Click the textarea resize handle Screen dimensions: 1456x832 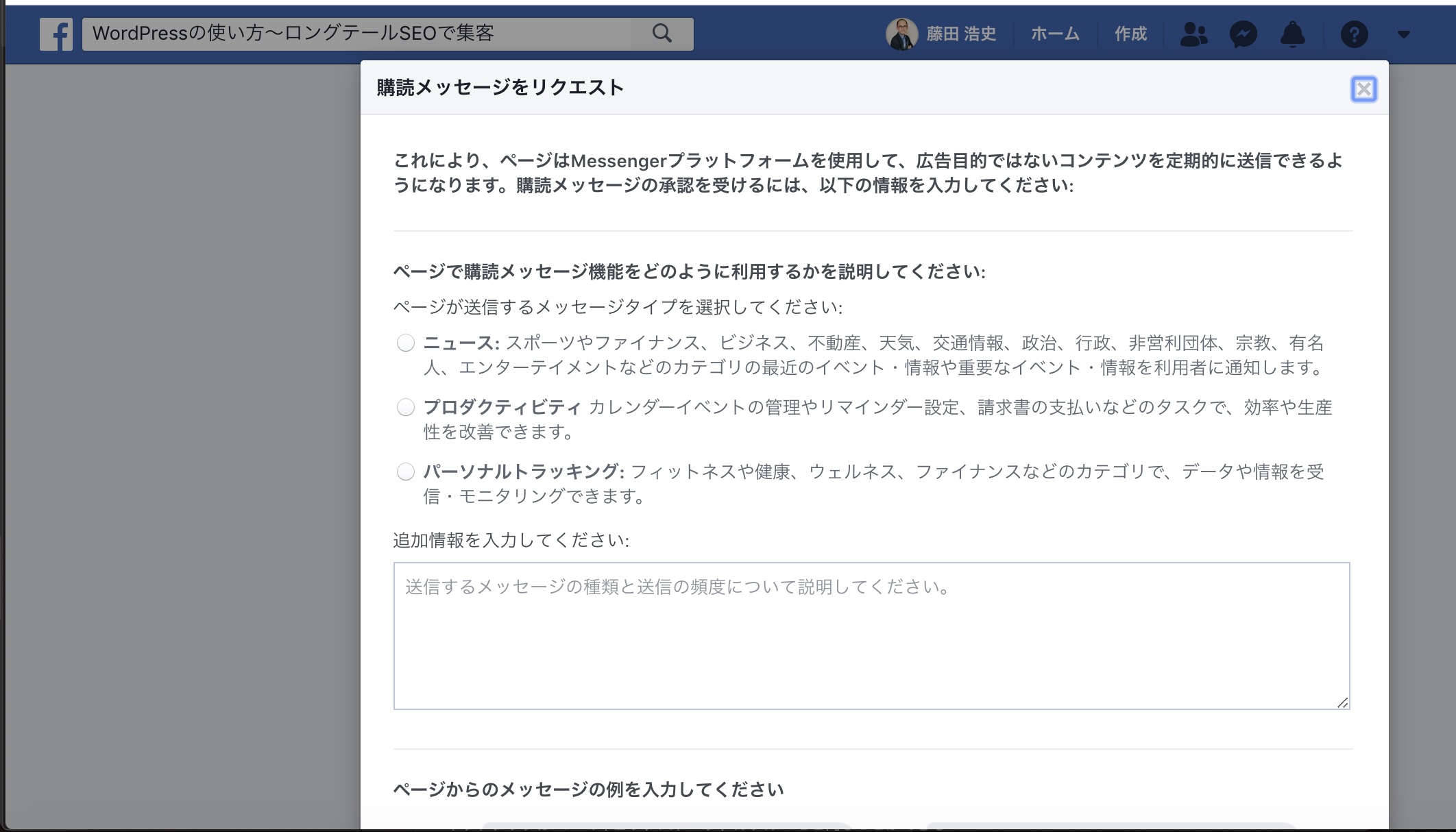tap(1342, 702)
